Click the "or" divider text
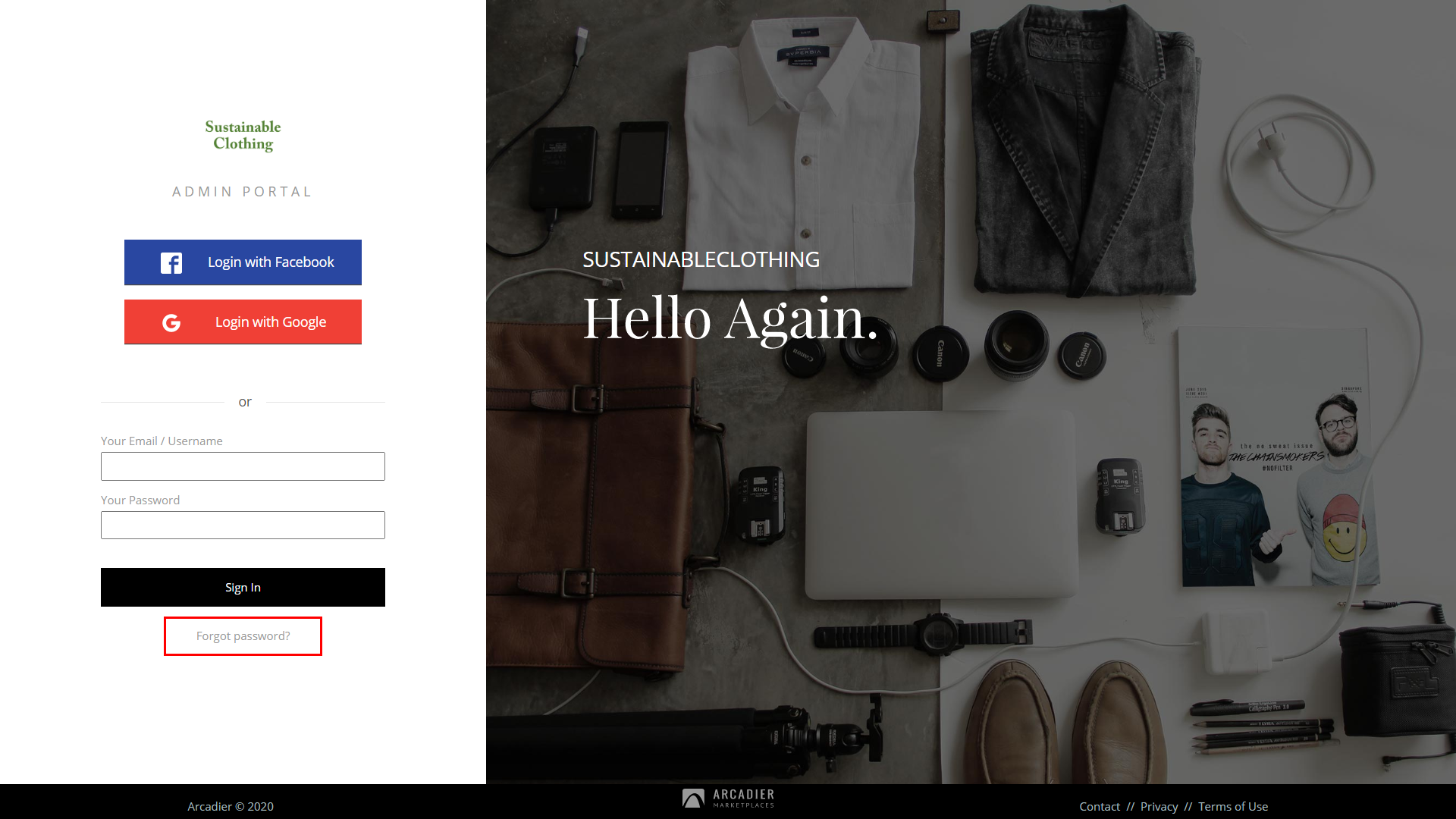Image resolution: width=1456 pixels, height=819 pixels. tap(245, 402)
